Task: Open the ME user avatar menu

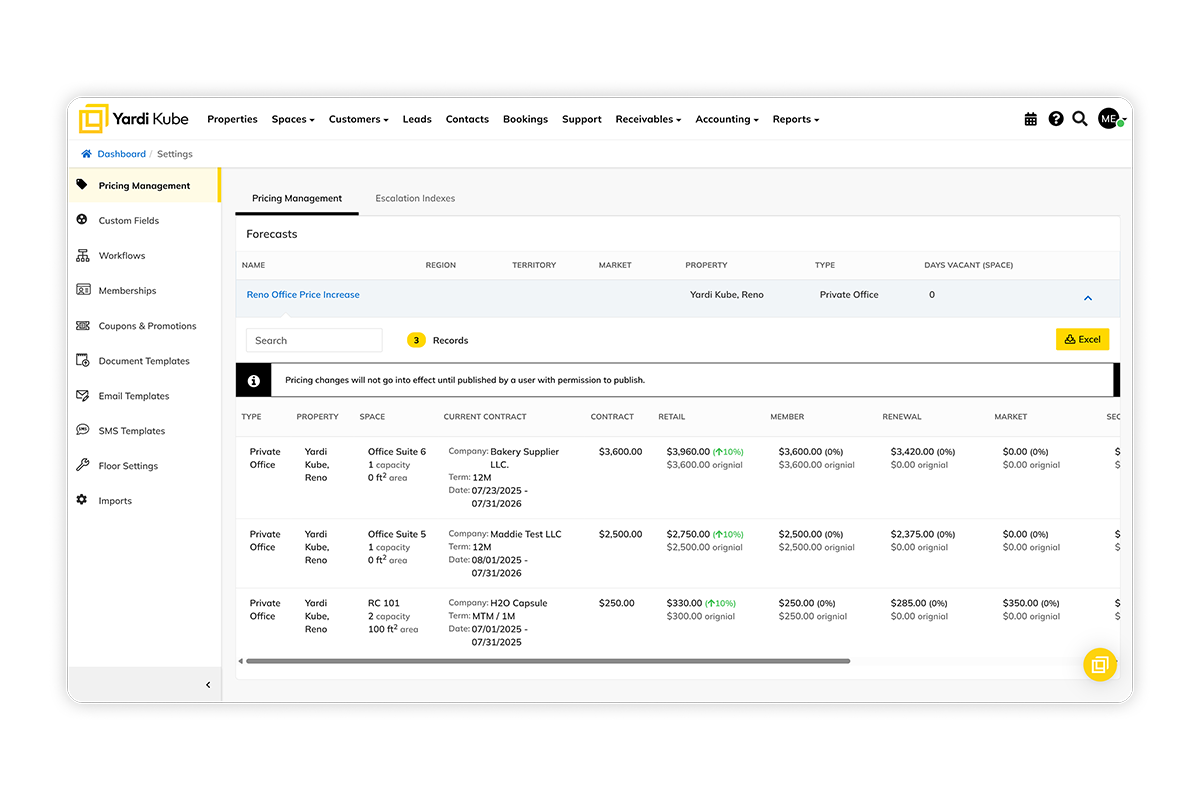Action: point(1110,119)
